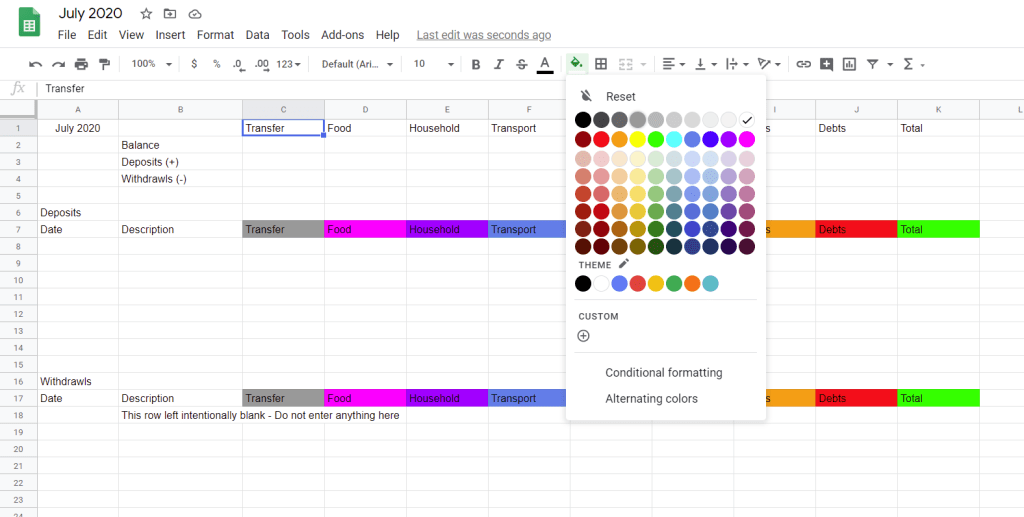Click the Undo icon

(36, 64)
